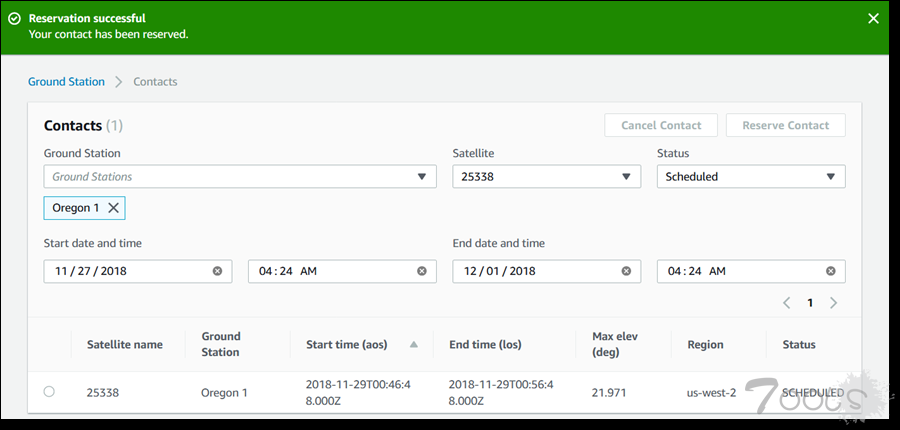The image size is (900, 430).
Task: Remove the Oregon 1 filter tag
Action: click(113, 208)
